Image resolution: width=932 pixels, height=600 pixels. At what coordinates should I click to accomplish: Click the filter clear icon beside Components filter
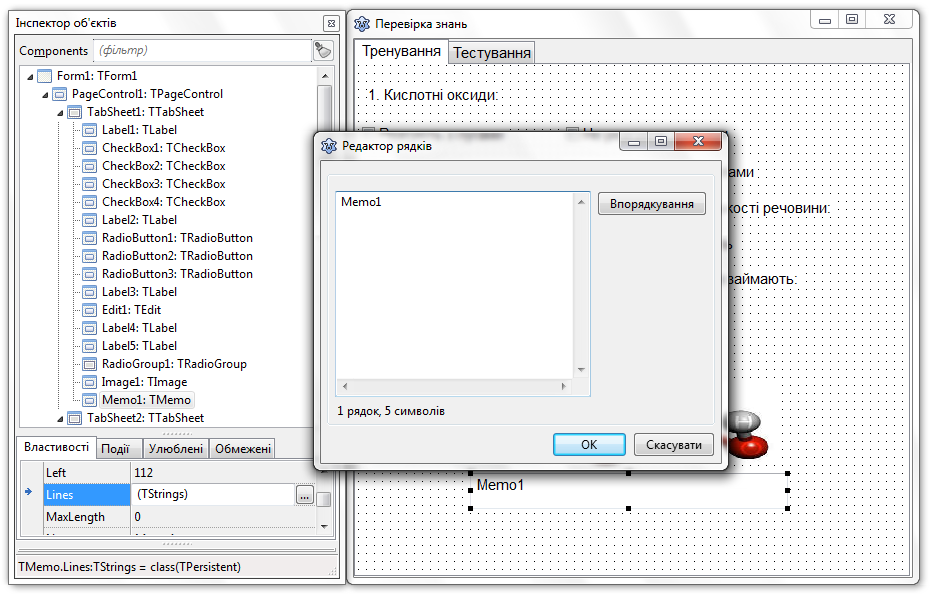[323, 51]
